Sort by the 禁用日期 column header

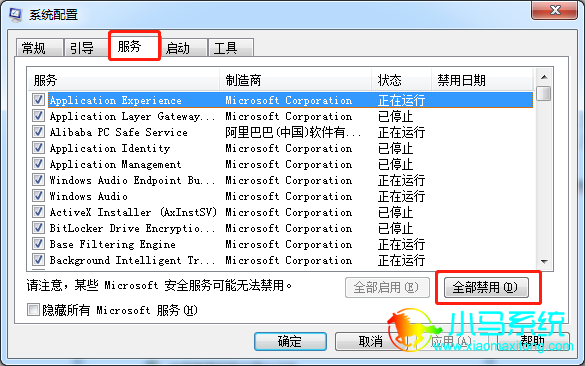click(x=482, y=80)
